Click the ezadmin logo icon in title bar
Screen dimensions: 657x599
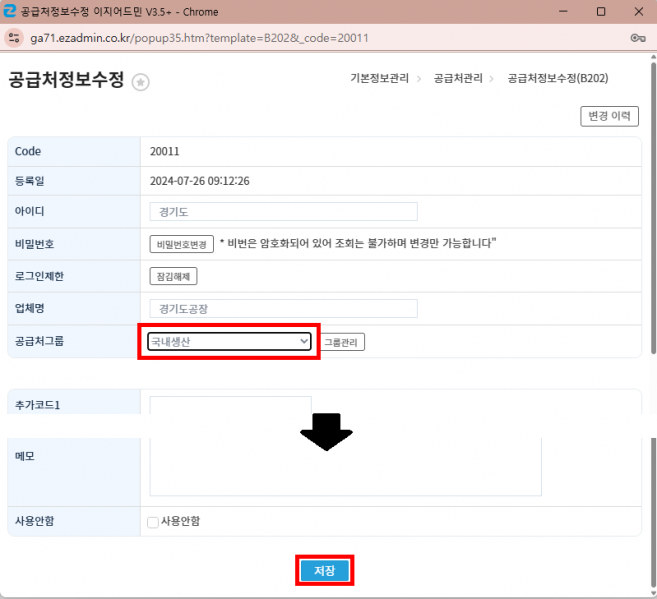coord(11,11)
